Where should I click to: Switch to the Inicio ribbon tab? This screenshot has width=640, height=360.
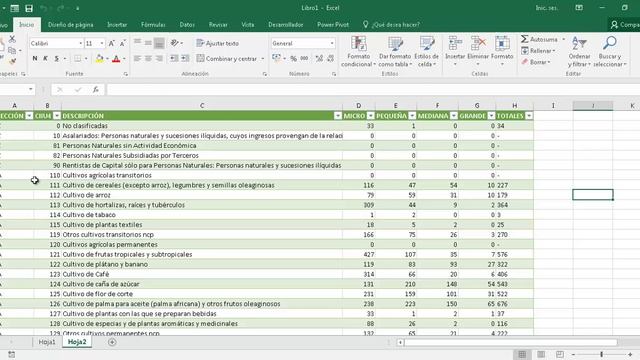tap(27, 25)
